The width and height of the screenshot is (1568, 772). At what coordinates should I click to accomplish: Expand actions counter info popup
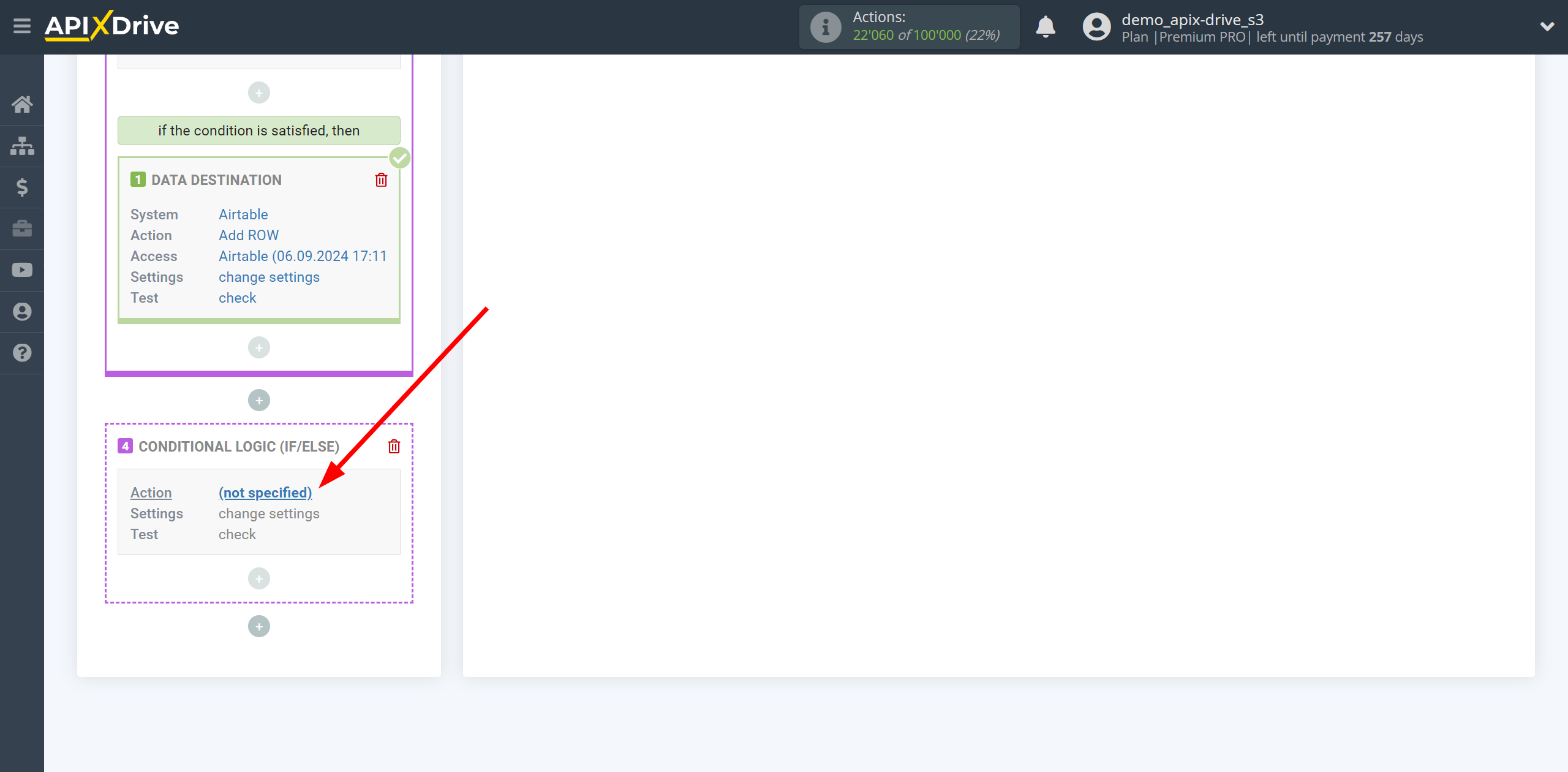coord(826,27)
